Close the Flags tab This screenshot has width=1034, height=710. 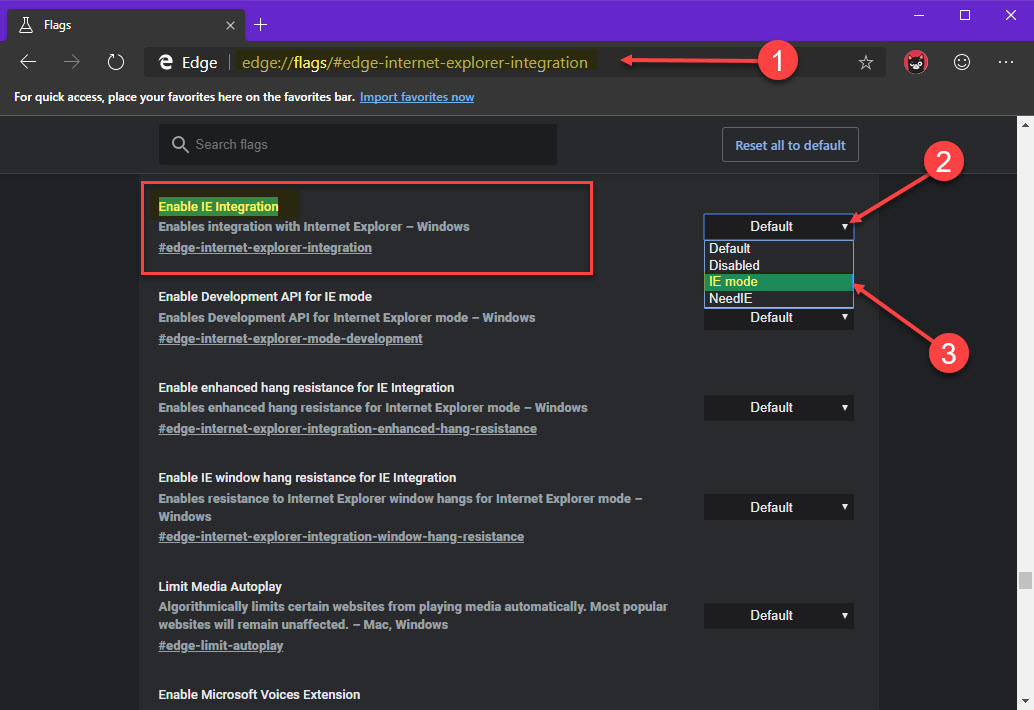point(230,25)
